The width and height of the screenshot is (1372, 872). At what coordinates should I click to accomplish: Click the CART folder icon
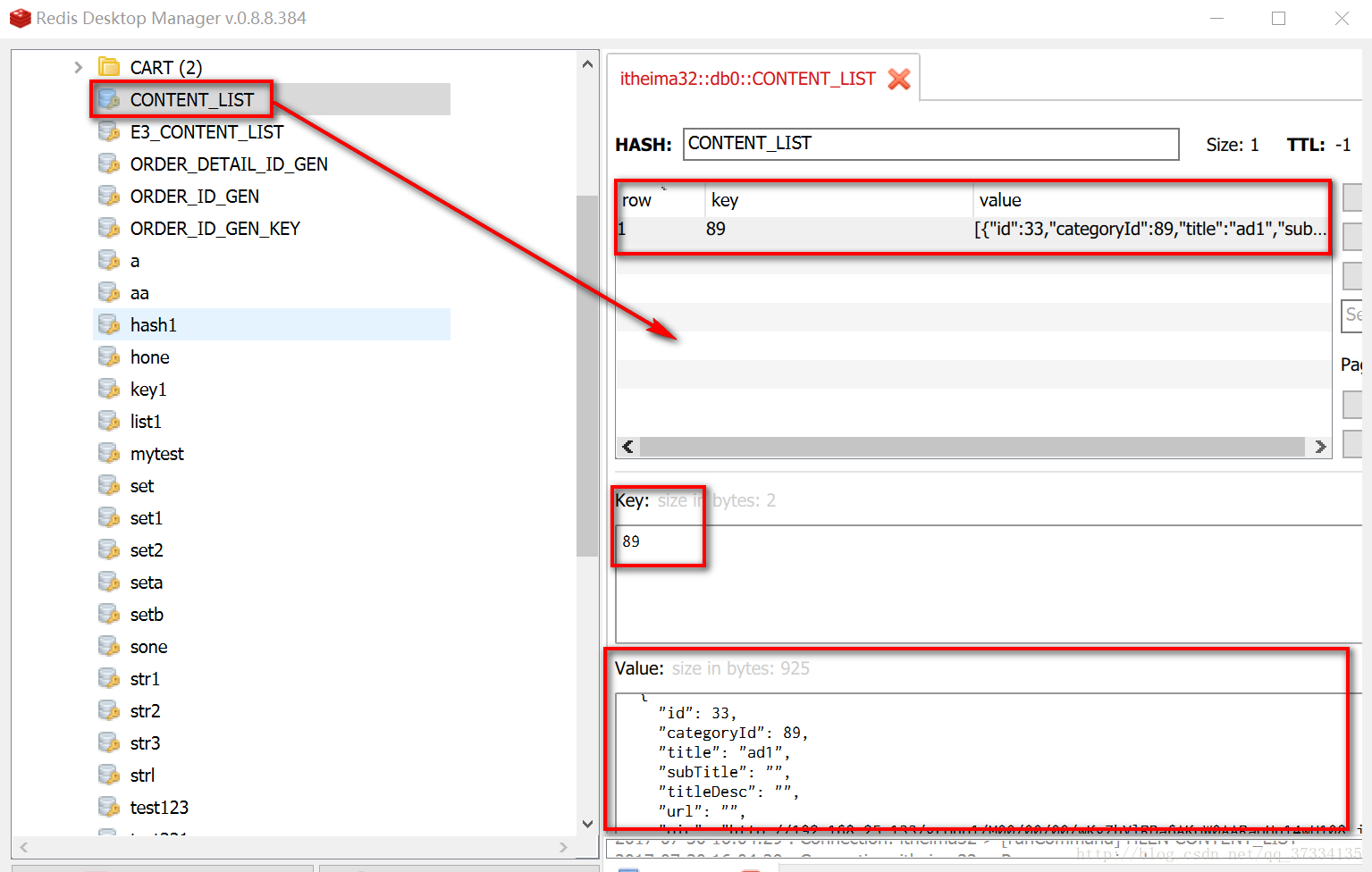(109, 67)
